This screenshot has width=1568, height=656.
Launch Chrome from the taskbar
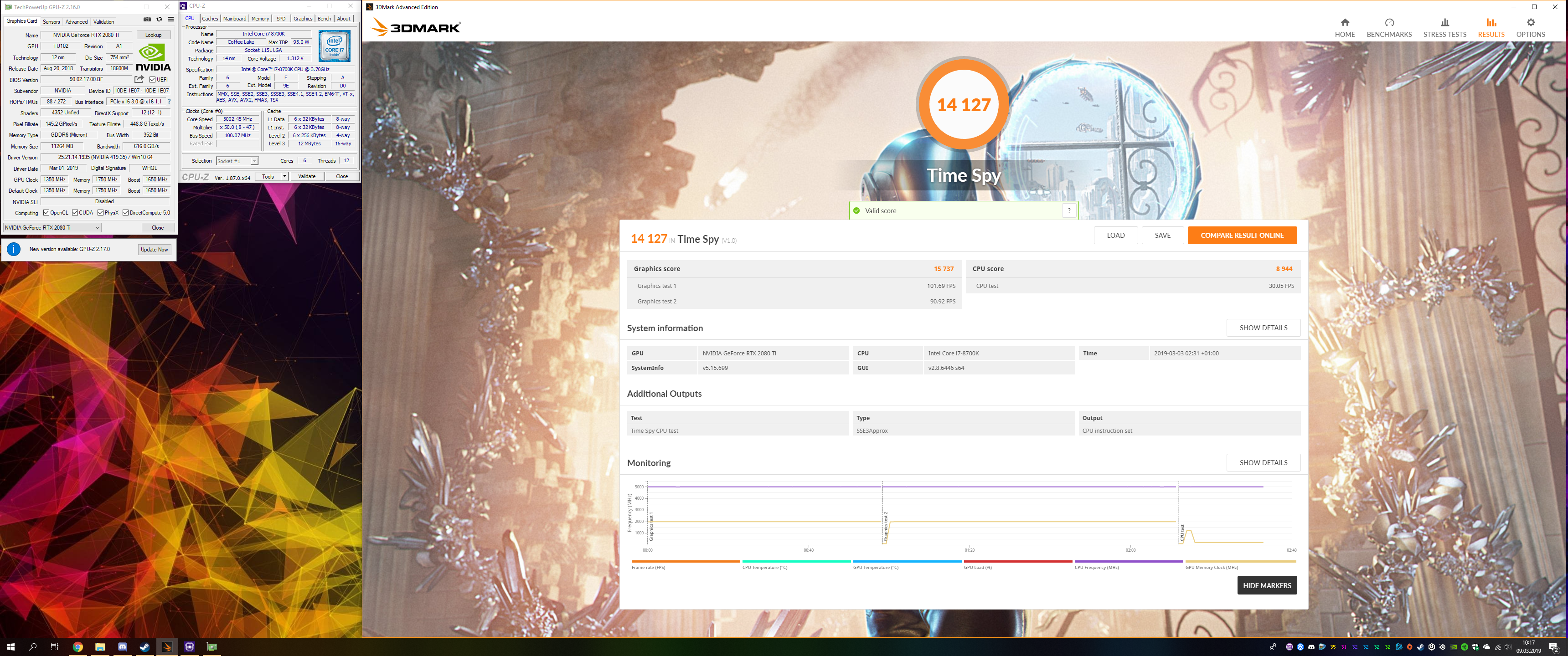(77, 647)
